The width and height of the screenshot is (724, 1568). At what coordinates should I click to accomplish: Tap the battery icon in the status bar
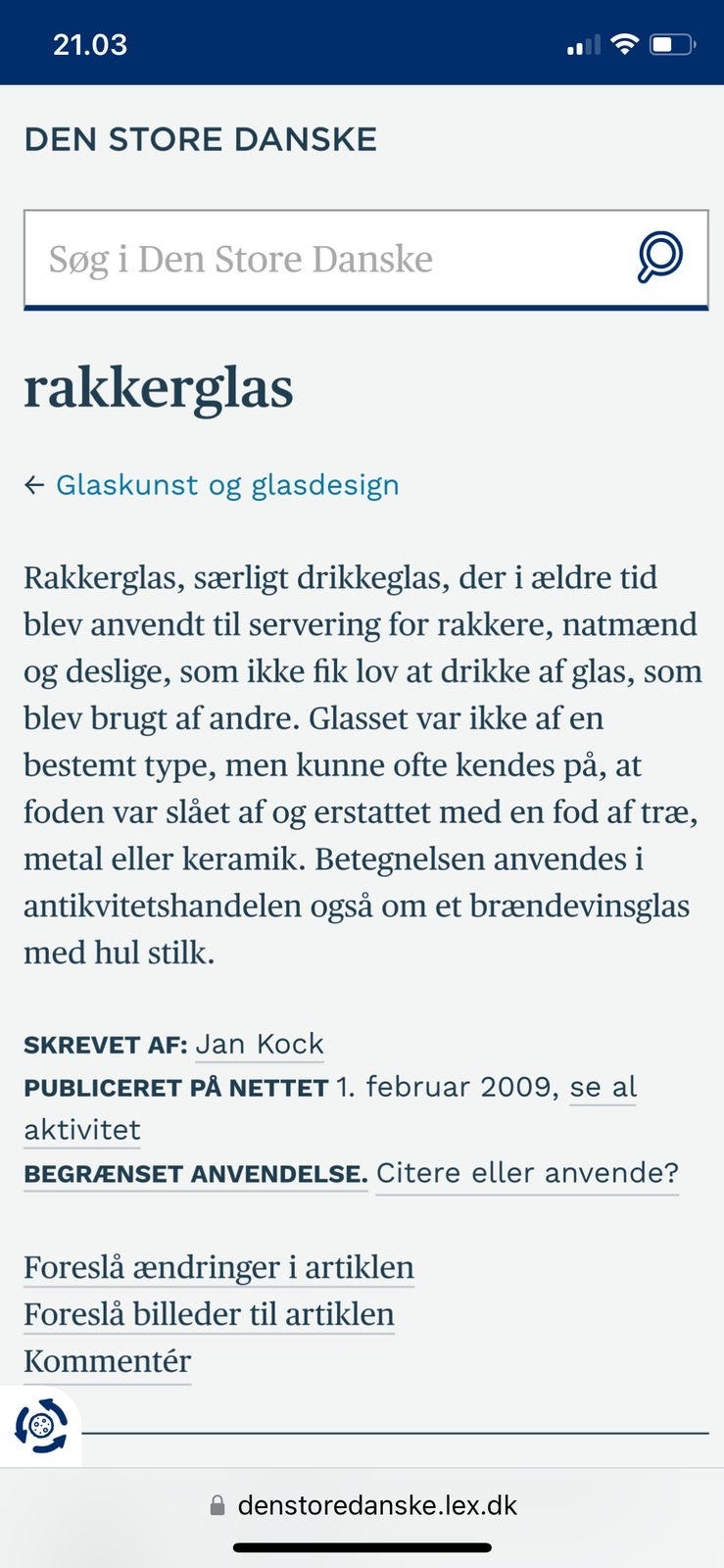pos(672,42)
